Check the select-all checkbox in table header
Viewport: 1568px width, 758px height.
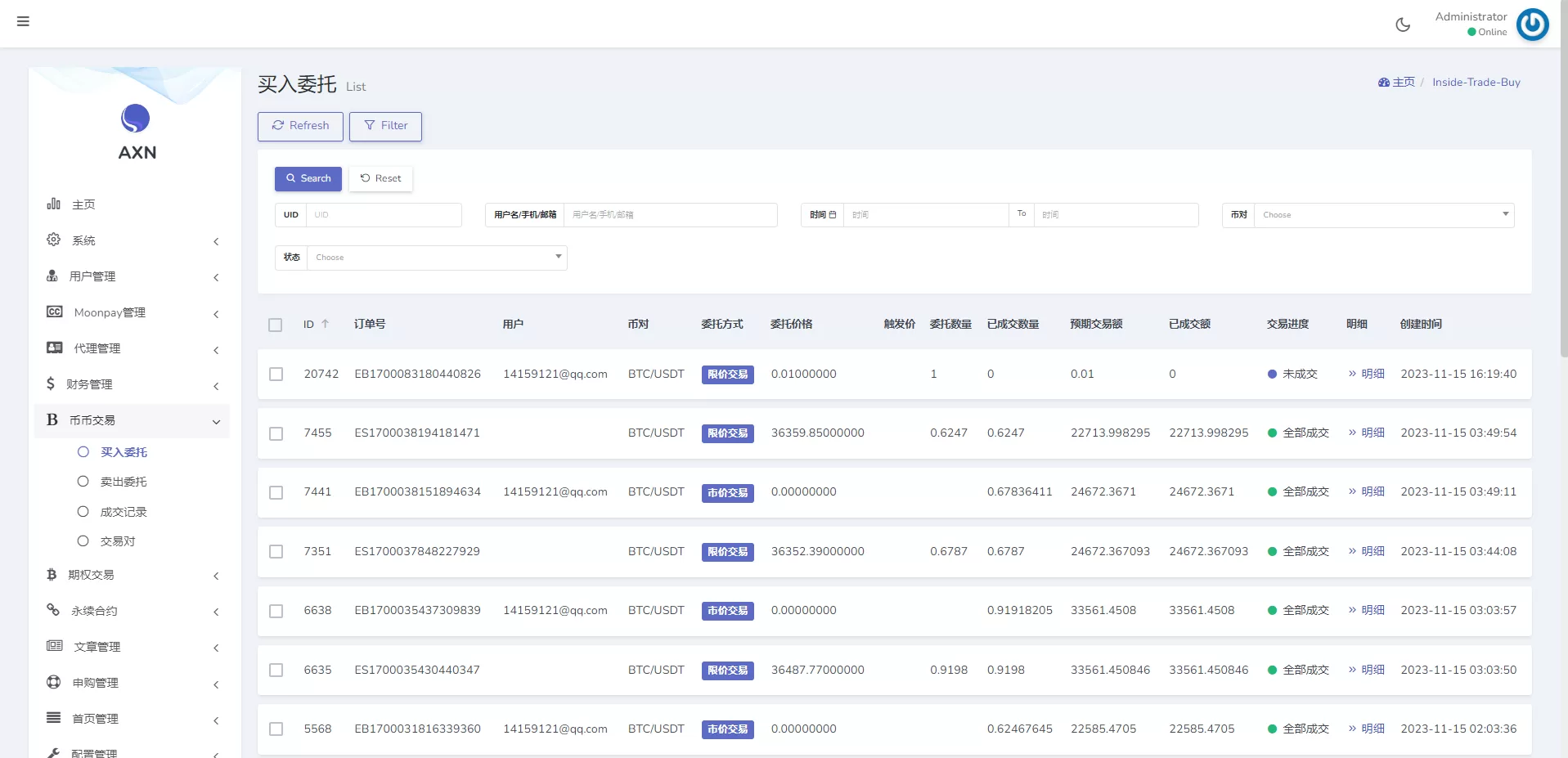tap(276, 325)
